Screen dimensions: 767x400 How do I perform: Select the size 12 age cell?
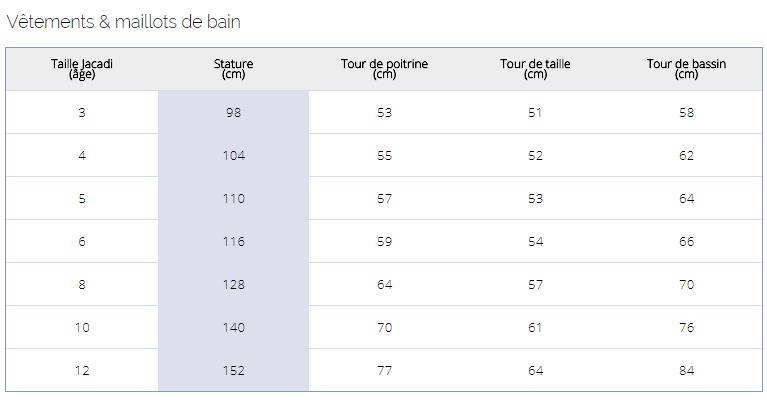(x=82, y=371)
